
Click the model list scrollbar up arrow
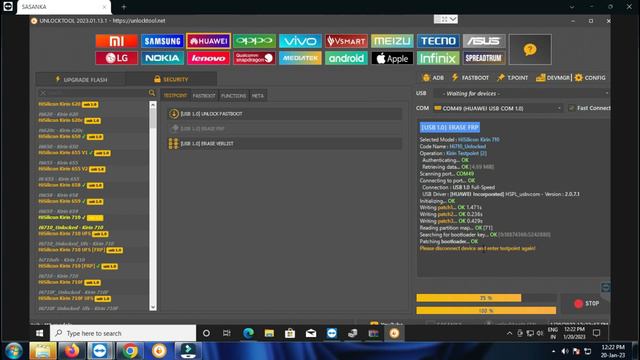tap(153, 105)
